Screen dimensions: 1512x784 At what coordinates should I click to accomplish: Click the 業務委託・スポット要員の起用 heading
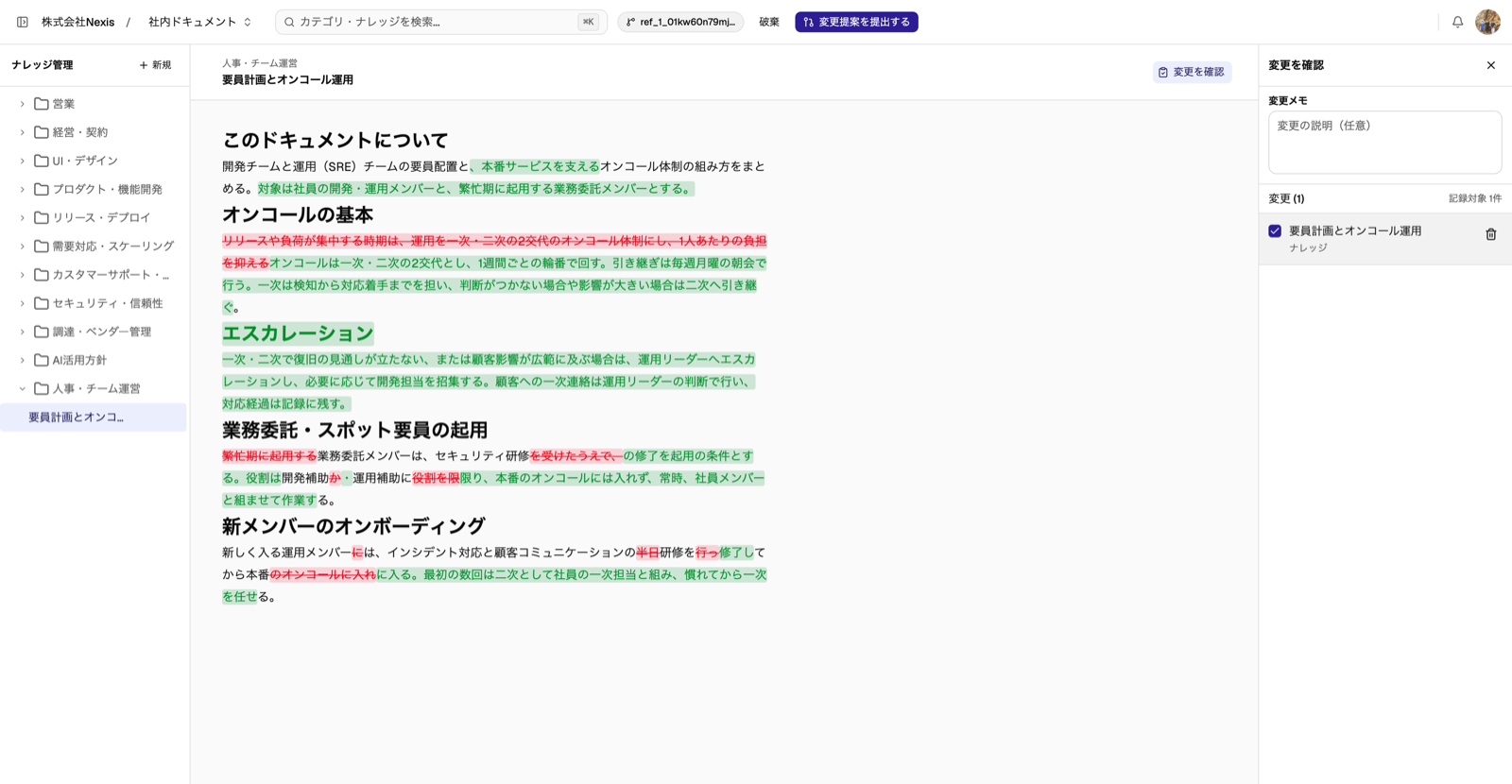click(354, 430)
